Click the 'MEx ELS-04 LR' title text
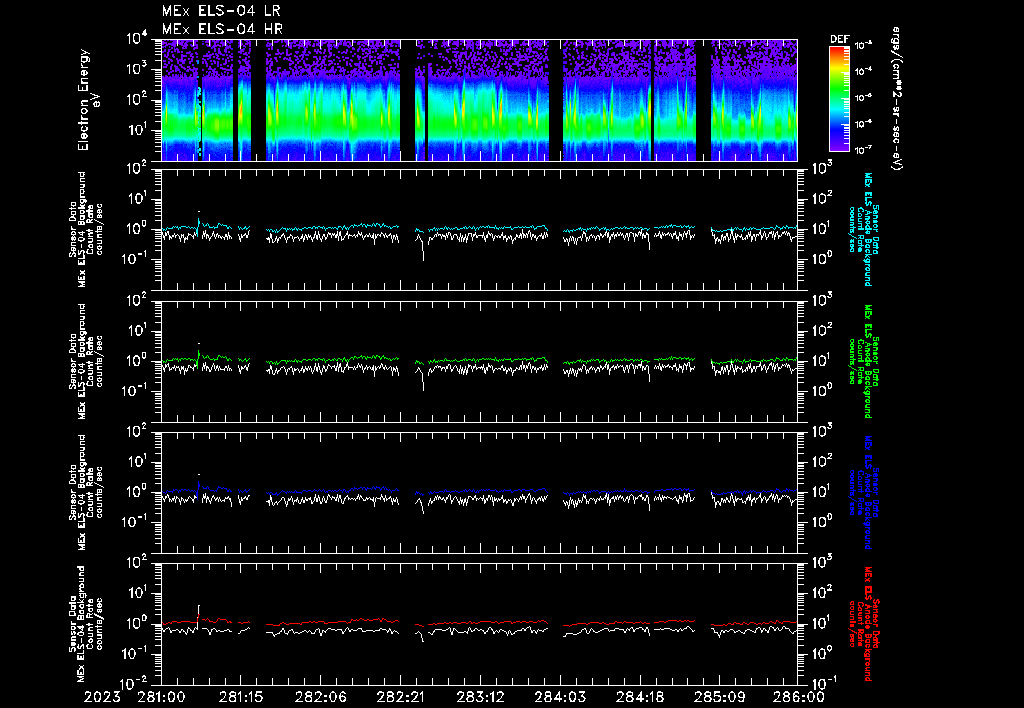The height and width of the screenshot is (708, 1024). (221, 11)
